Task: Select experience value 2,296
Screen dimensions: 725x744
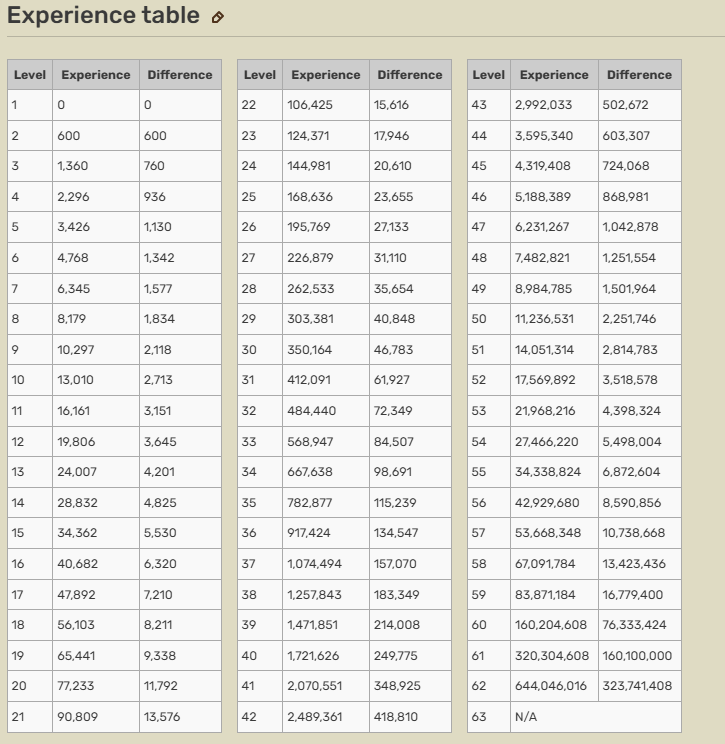Action: pos(73,197)
